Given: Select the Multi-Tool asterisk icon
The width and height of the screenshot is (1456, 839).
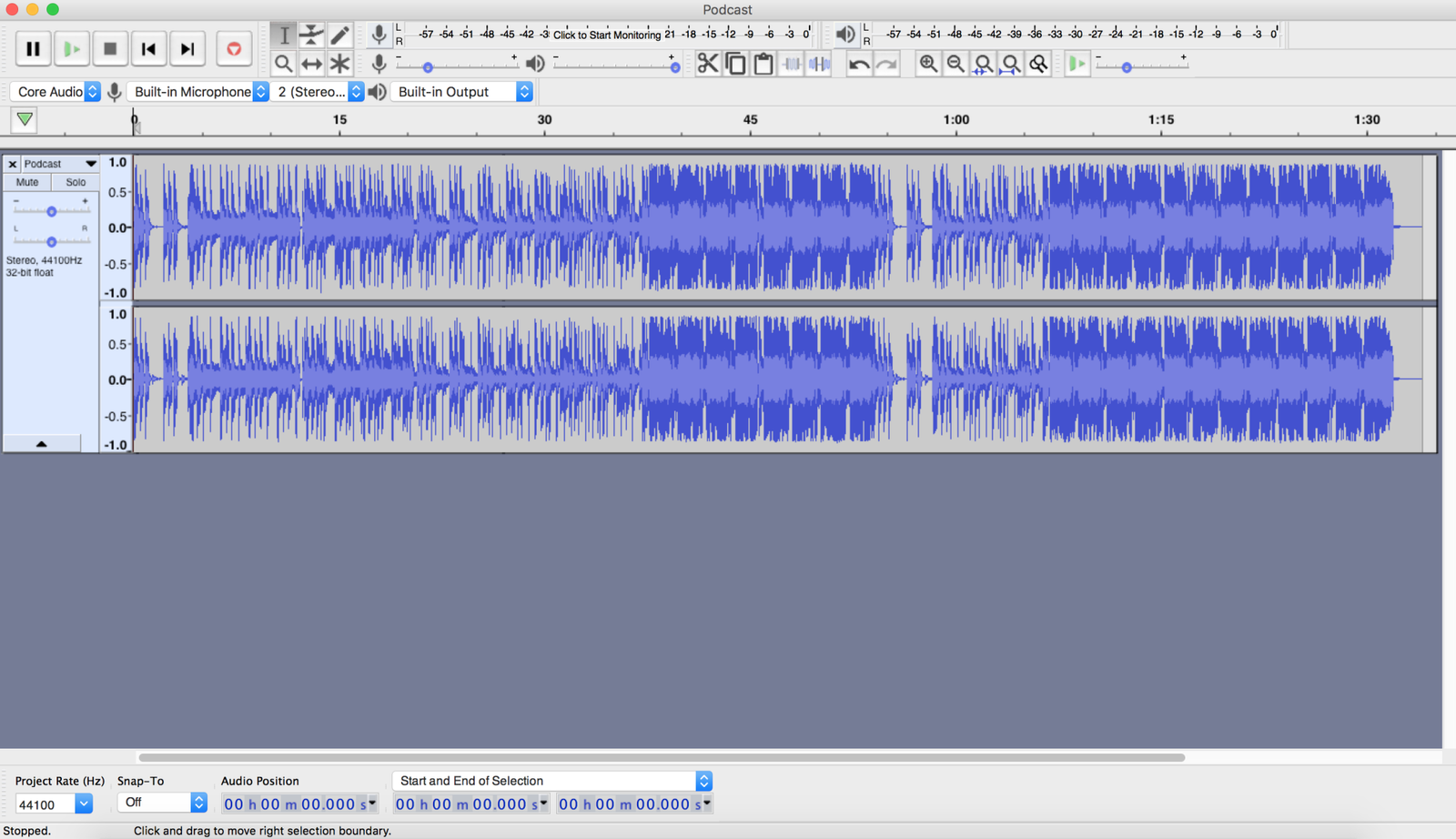Looking at the screenshot, I should [339, 64].
